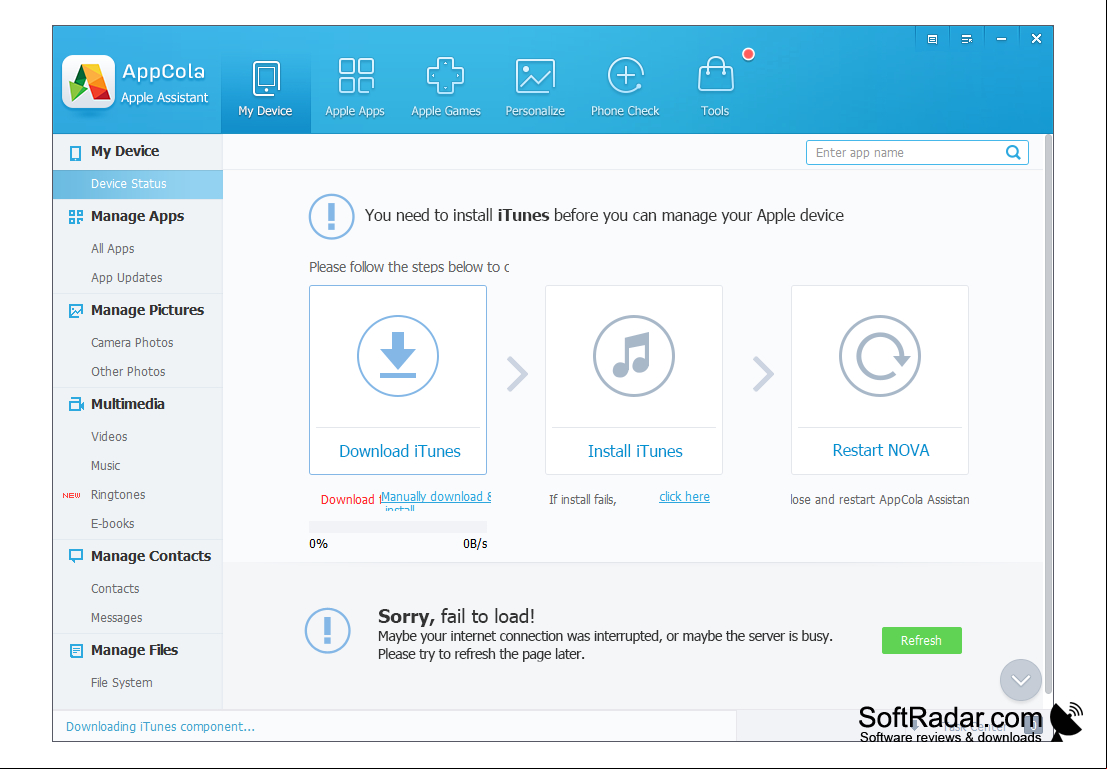Click the Restart NOVA circular arrow icon

tap(880, 356)
